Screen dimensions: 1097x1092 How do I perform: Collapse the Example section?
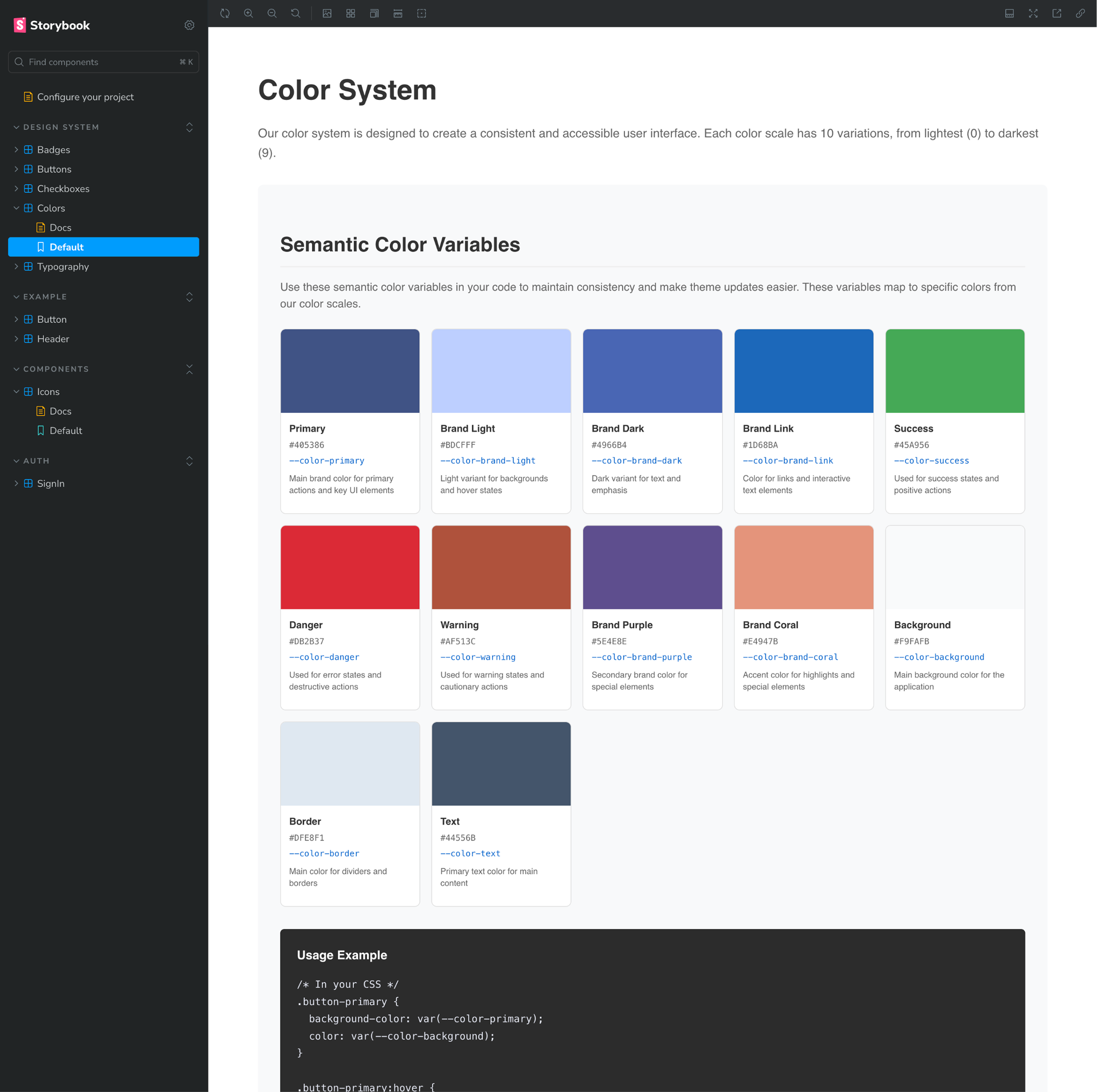pos(40,297)
